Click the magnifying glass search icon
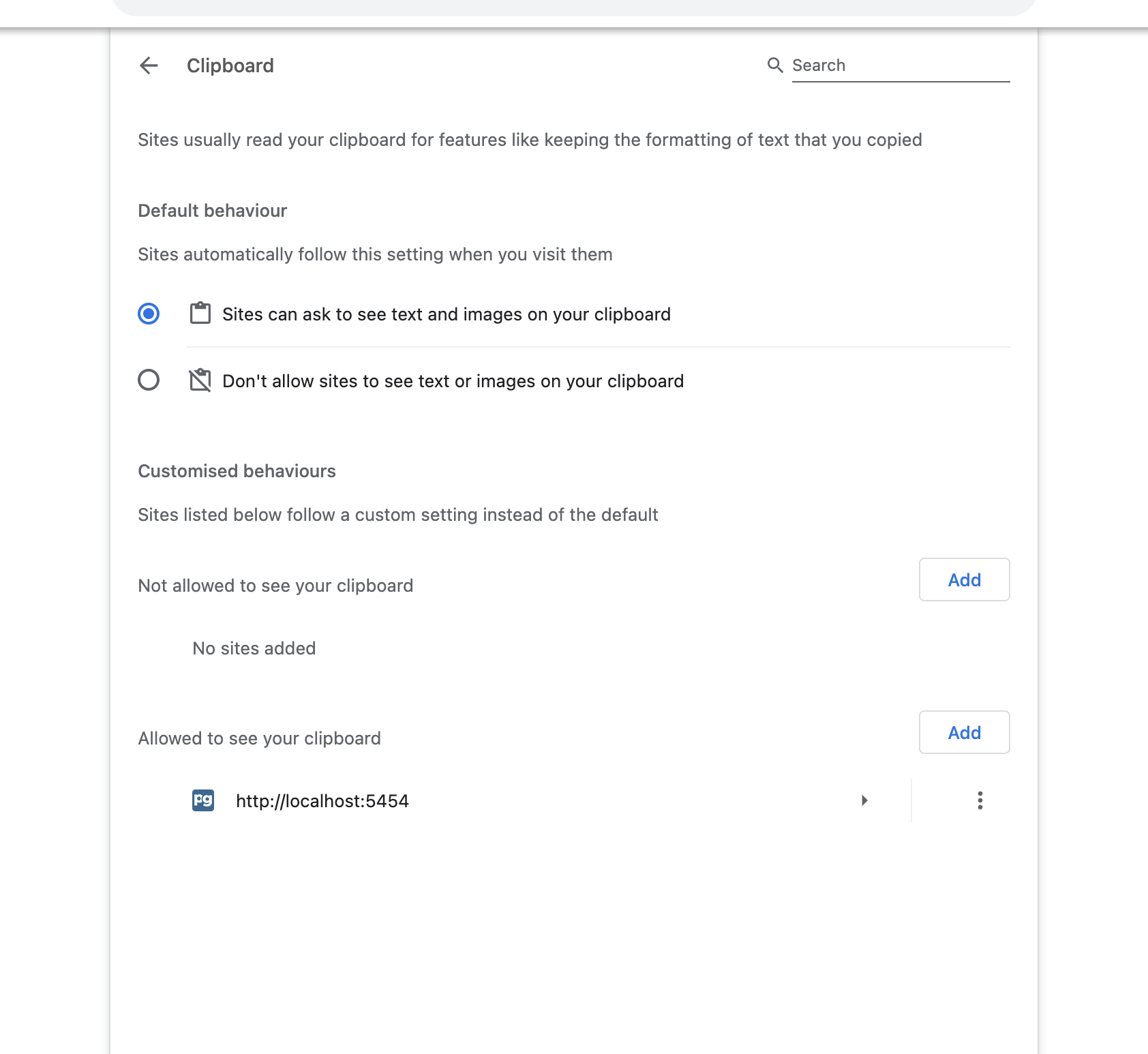This screenshot has width=1148, height=1054. tap(775, 65)
